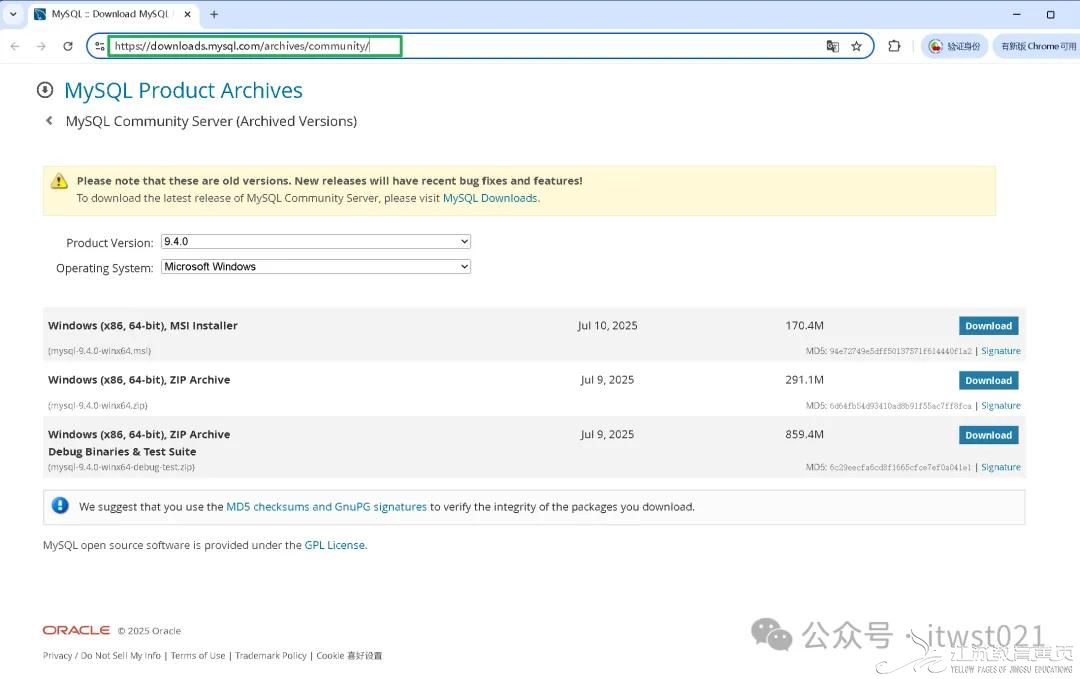Open the MySQL Downloads link in notice
Image resolution: width=1080 pixels, height=679 pixels.
[x=489, y=198]
